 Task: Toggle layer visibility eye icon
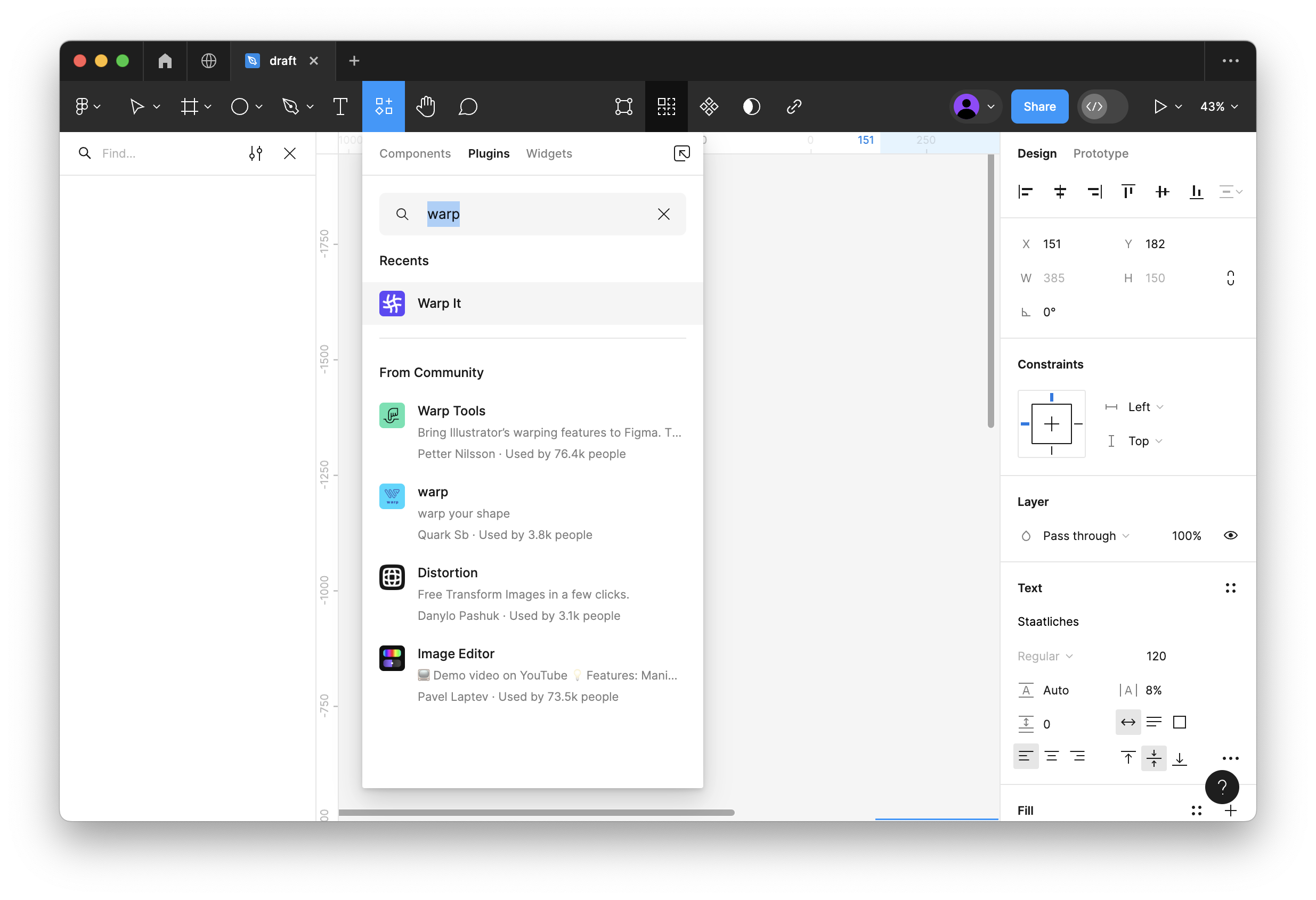[1230, 535]
